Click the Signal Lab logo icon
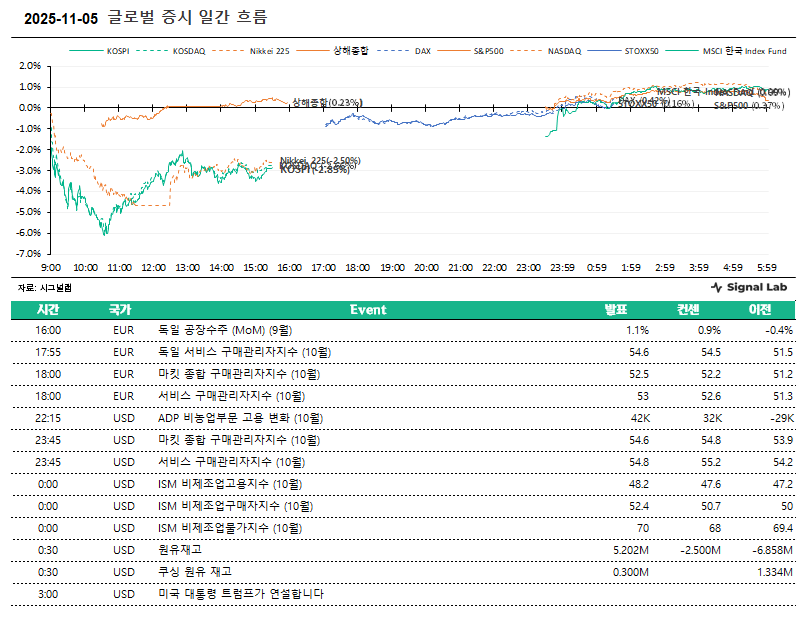This screenshot has width=807, height=621. (716, 287)
